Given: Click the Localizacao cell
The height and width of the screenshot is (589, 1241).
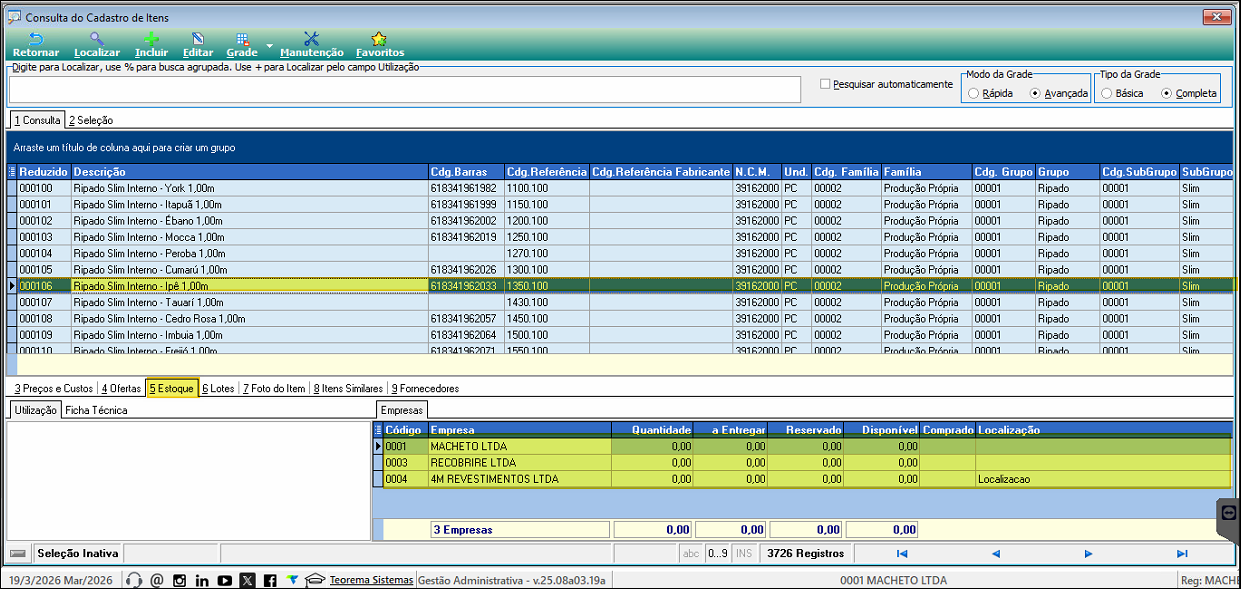Looking at the screenshot, I should (1104, 479).
